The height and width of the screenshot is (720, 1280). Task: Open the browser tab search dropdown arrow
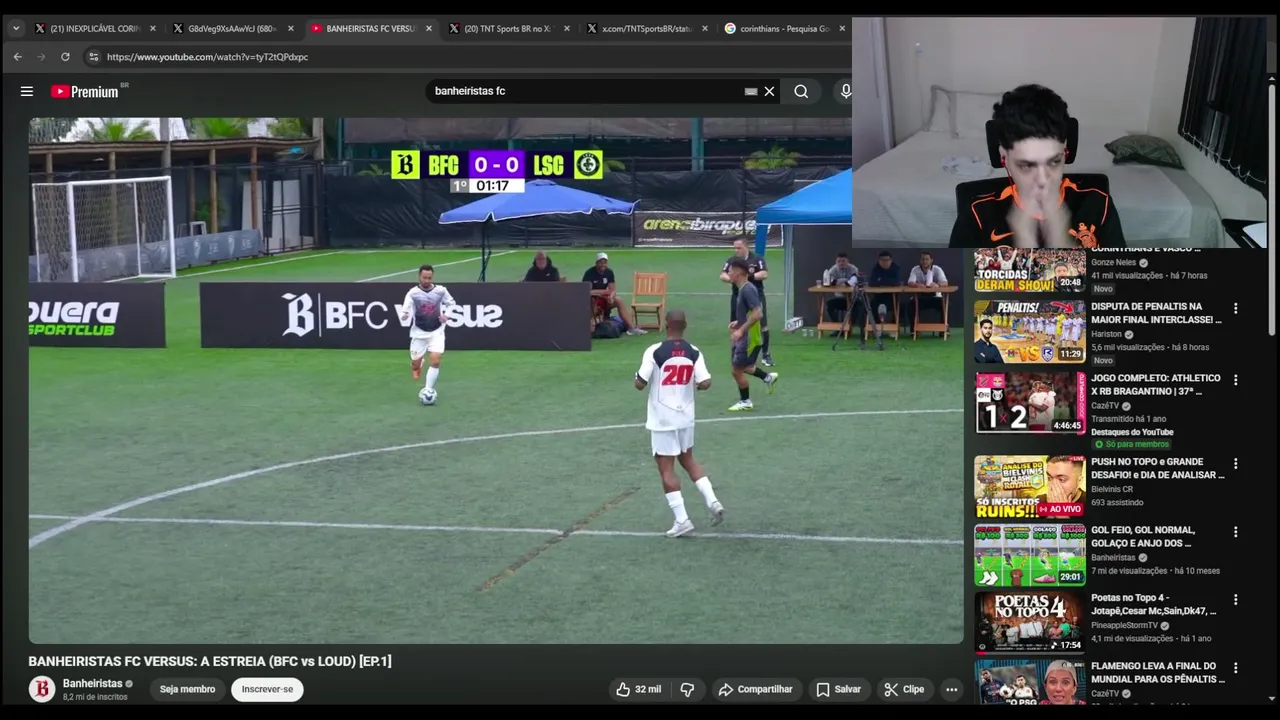click(16, 28)
